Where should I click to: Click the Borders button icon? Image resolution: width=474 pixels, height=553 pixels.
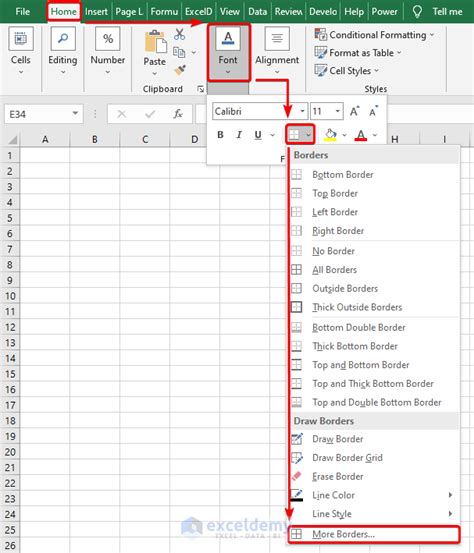tap(294, 134)
